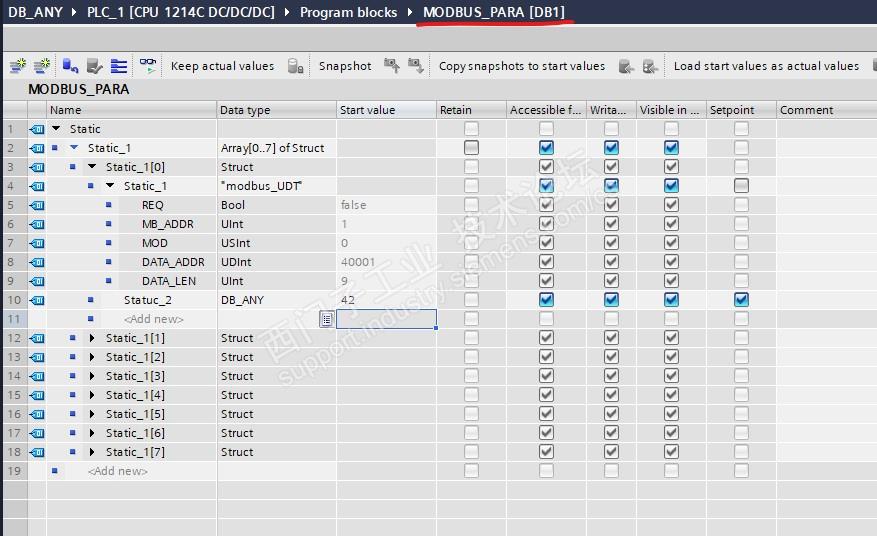Click first icon after Copy snapshots to start values
Screen dimensions: 877x536
[626, 67]
